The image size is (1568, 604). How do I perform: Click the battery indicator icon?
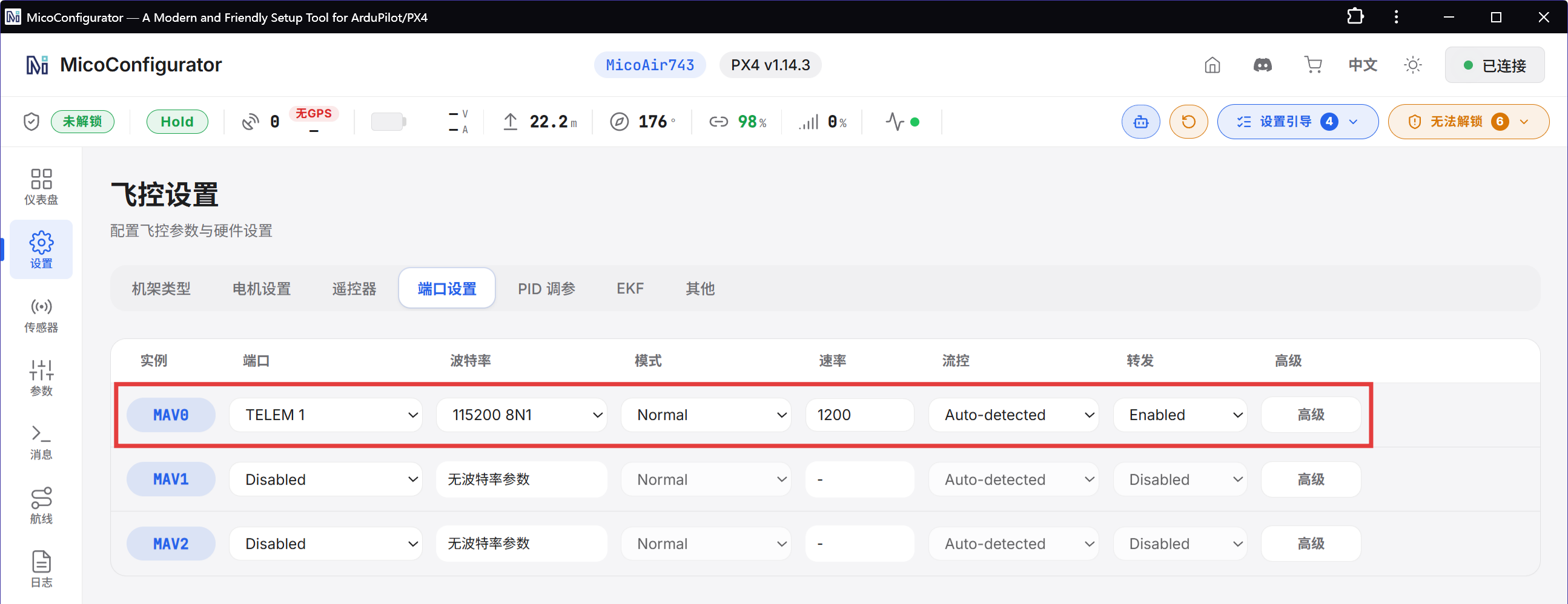coord(388,122)
